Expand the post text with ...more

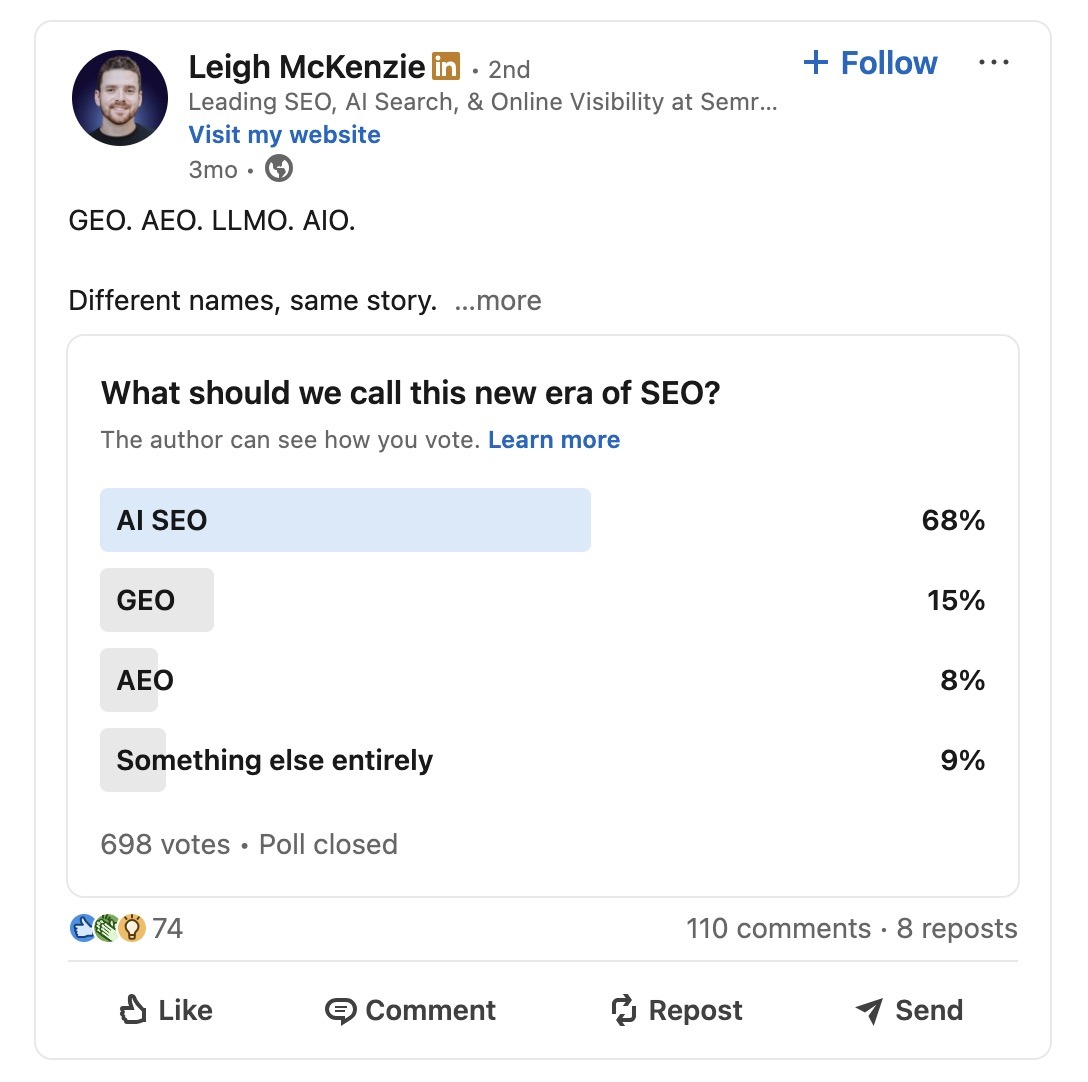coord(499,300)
